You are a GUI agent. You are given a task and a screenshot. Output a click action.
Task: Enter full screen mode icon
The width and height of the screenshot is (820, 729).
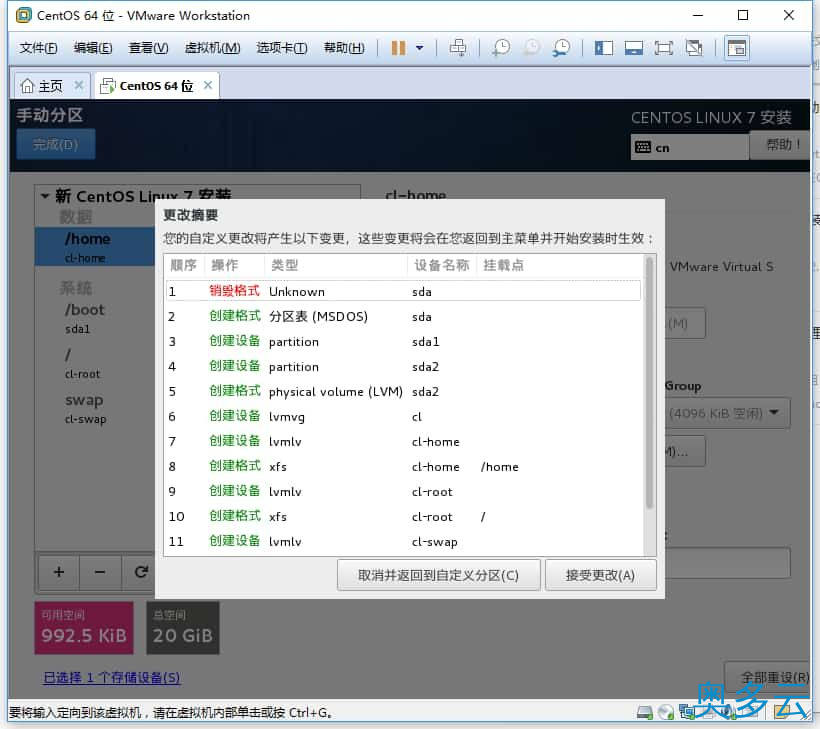click(x=664, y=48)
